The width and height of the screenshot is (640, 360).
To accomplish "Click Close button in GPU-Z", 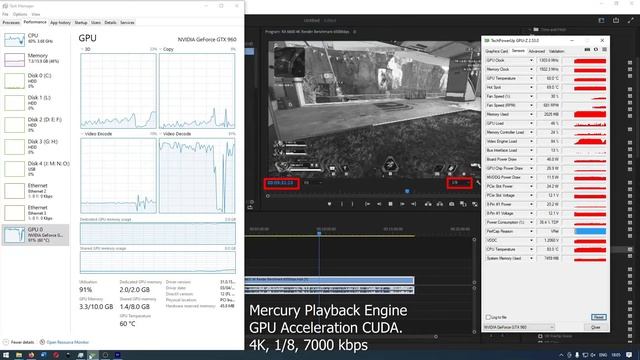I will [596, 327].
